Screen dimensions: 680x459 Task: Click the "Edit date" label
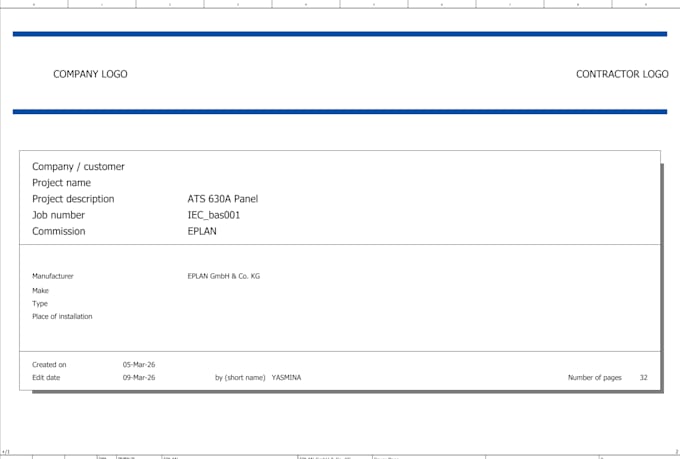pos(46,377)
